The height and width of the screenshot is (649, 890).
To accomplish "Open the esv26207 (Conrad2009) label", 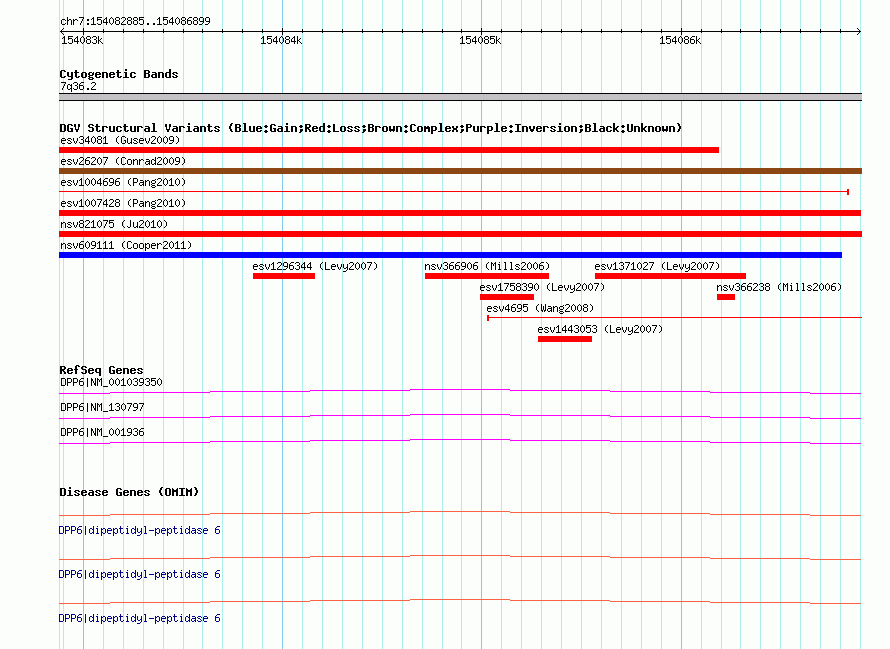I will coord(123,161).
